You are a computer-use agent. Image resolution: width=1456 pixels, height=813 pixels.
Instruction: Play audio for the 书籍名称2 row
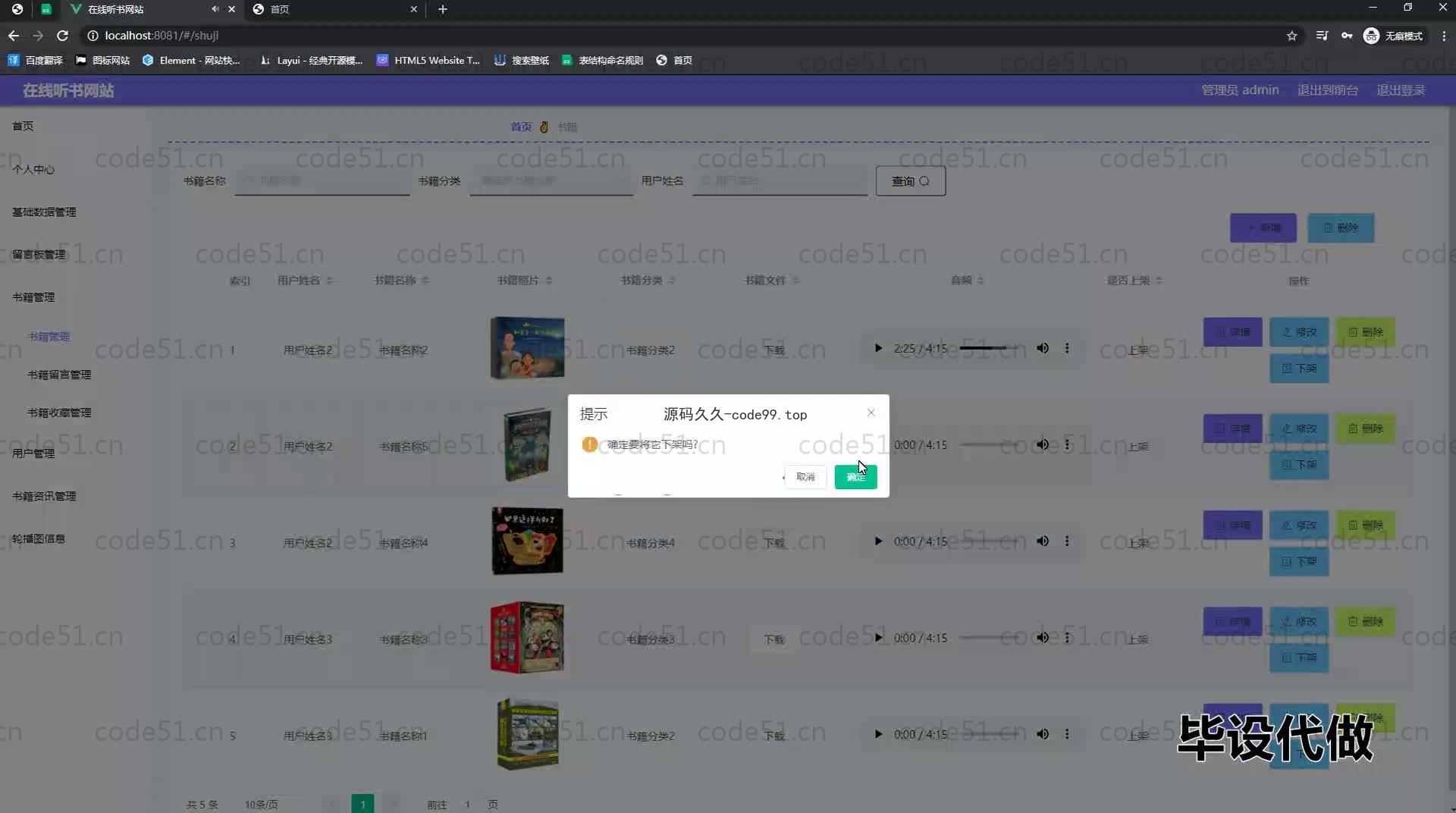pos(878,348)
